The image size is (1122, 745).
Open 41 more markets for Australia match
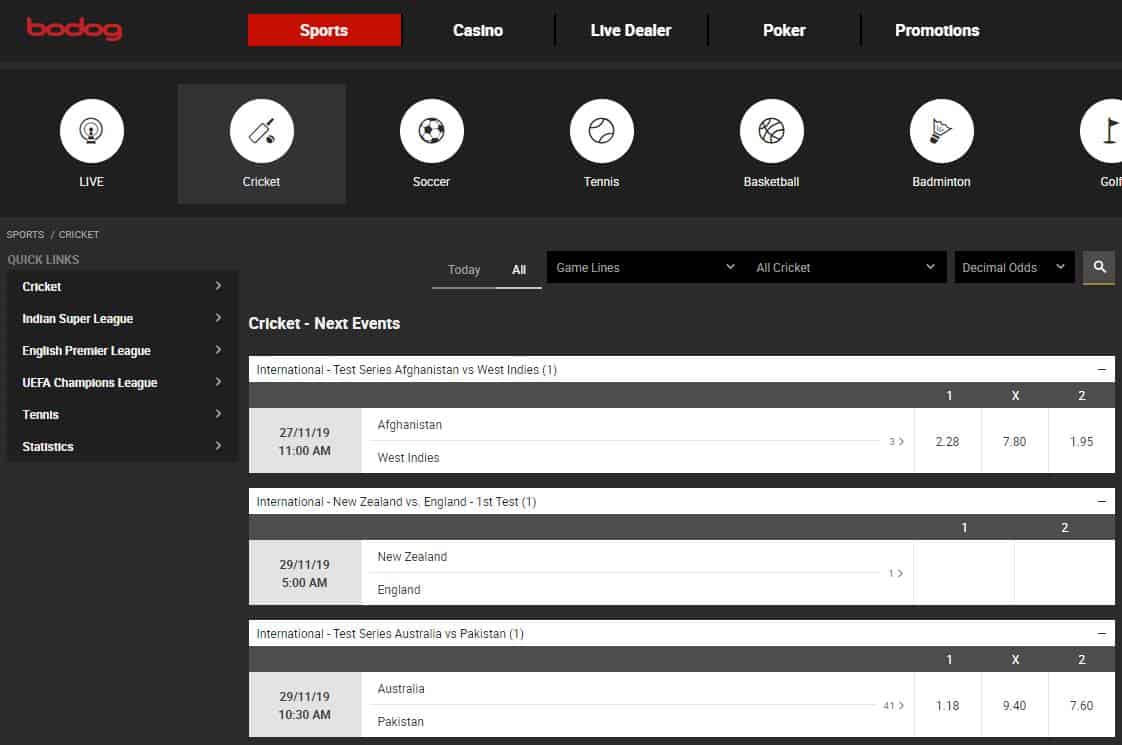tap(894, 706)
